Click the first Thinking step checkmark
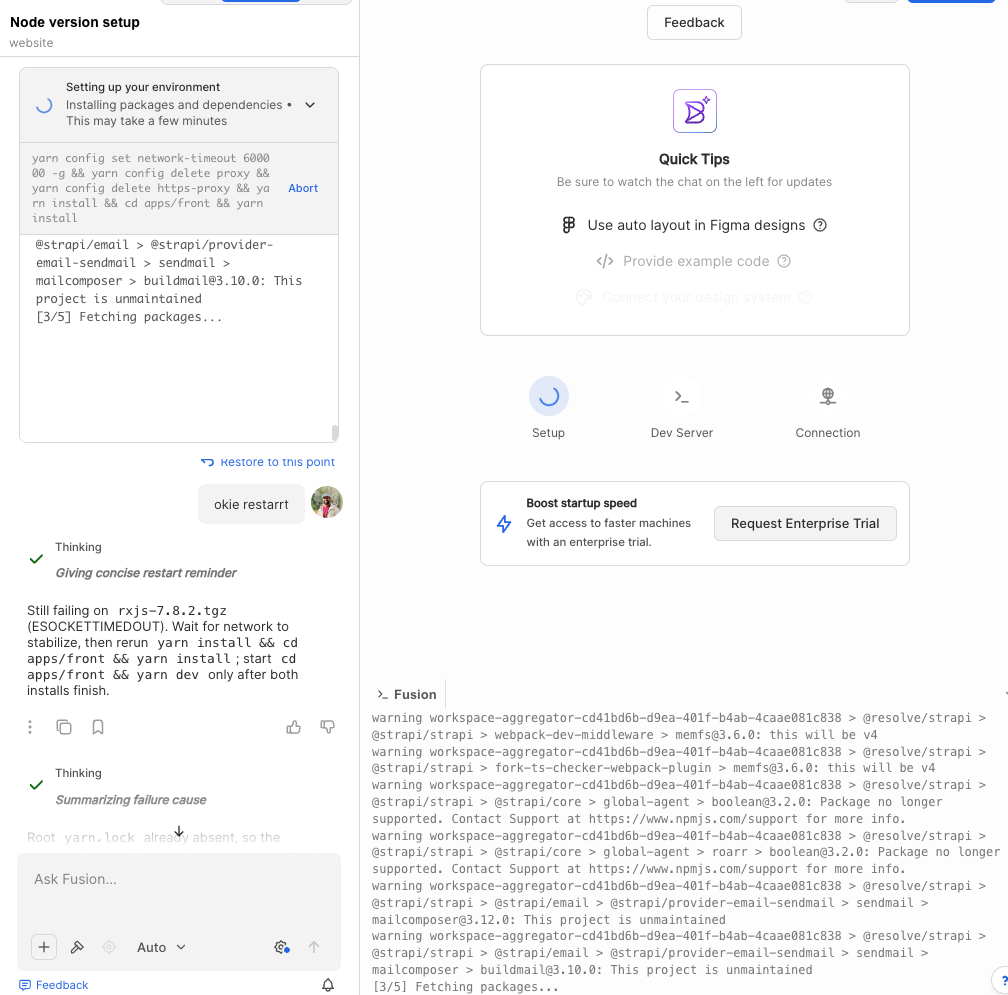The image size is (1008, 995). pyautogui.click(x=37, y=559)
